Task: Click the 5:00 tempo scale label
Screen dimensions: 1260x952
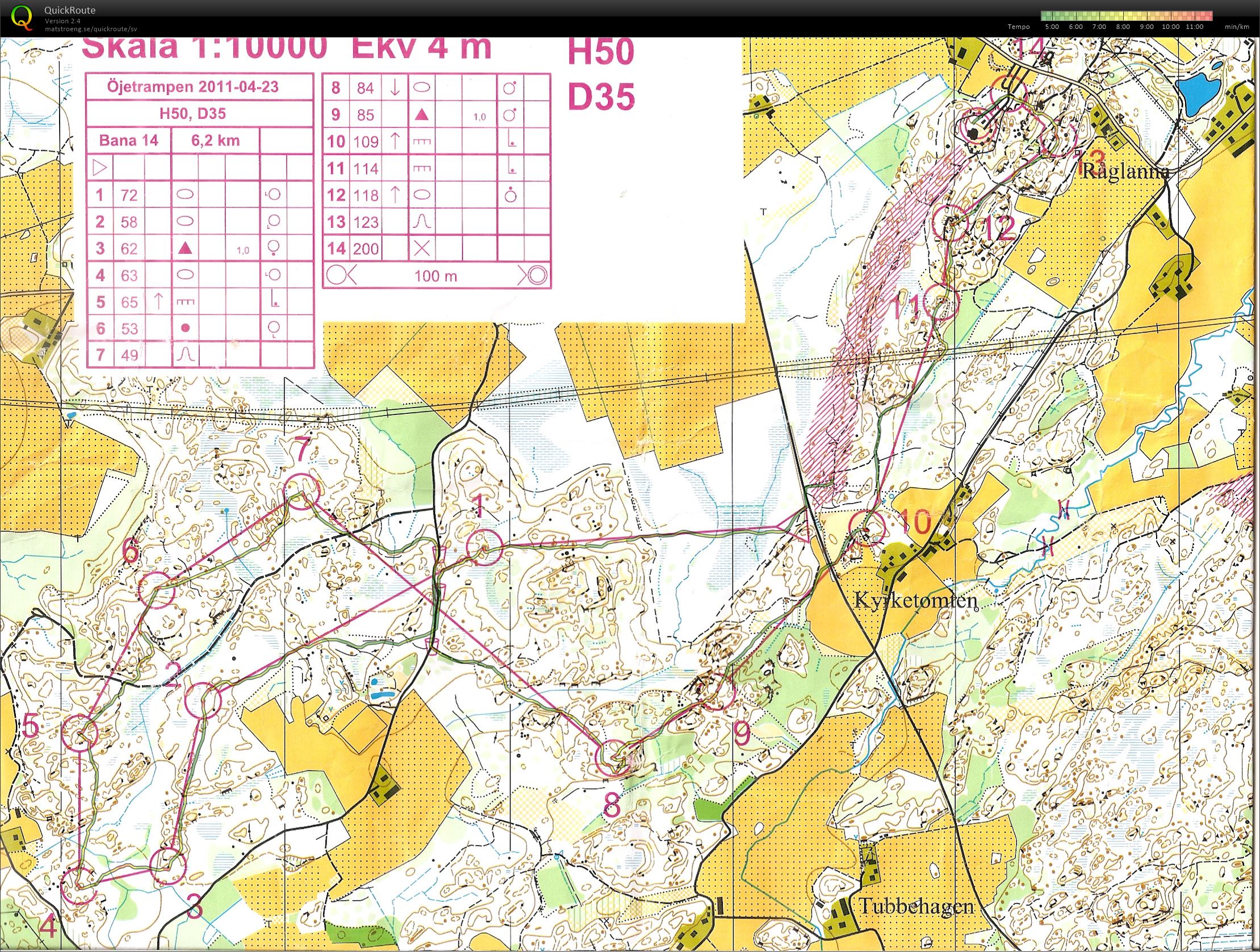Action: point(1052,27)
